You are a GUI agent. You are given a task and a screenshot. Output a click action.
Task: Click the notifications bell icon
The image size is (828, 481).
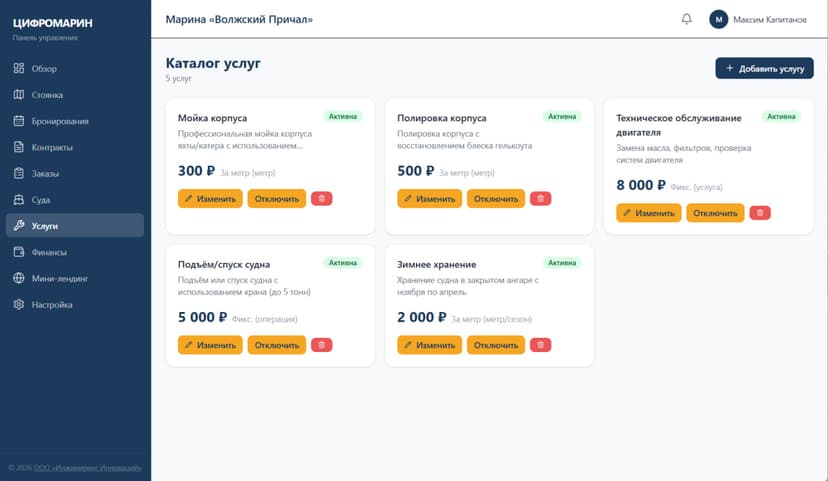686,19
